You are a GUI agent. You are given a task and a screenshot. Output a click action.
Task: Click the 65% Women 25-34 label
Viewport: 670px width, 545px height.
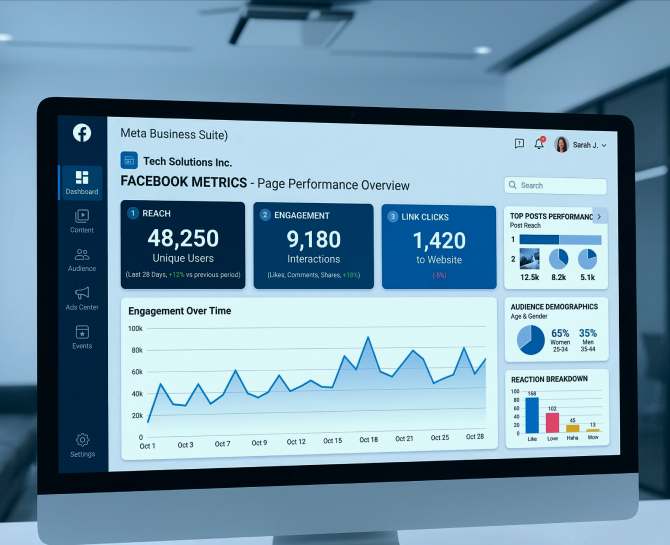[560, 340]
